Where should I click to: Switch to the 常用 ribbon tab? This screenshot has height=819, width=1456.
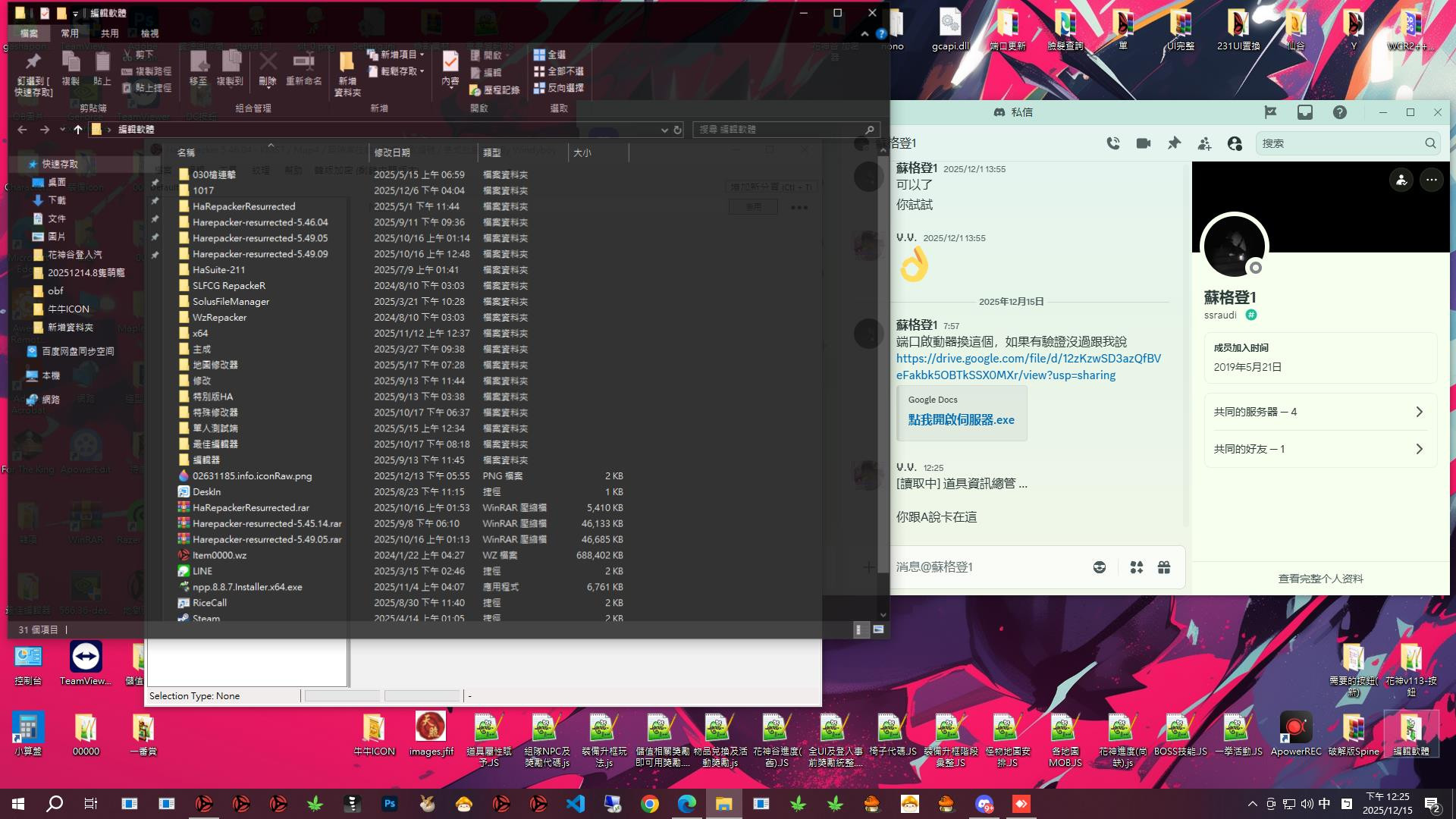tap(70, 33)
